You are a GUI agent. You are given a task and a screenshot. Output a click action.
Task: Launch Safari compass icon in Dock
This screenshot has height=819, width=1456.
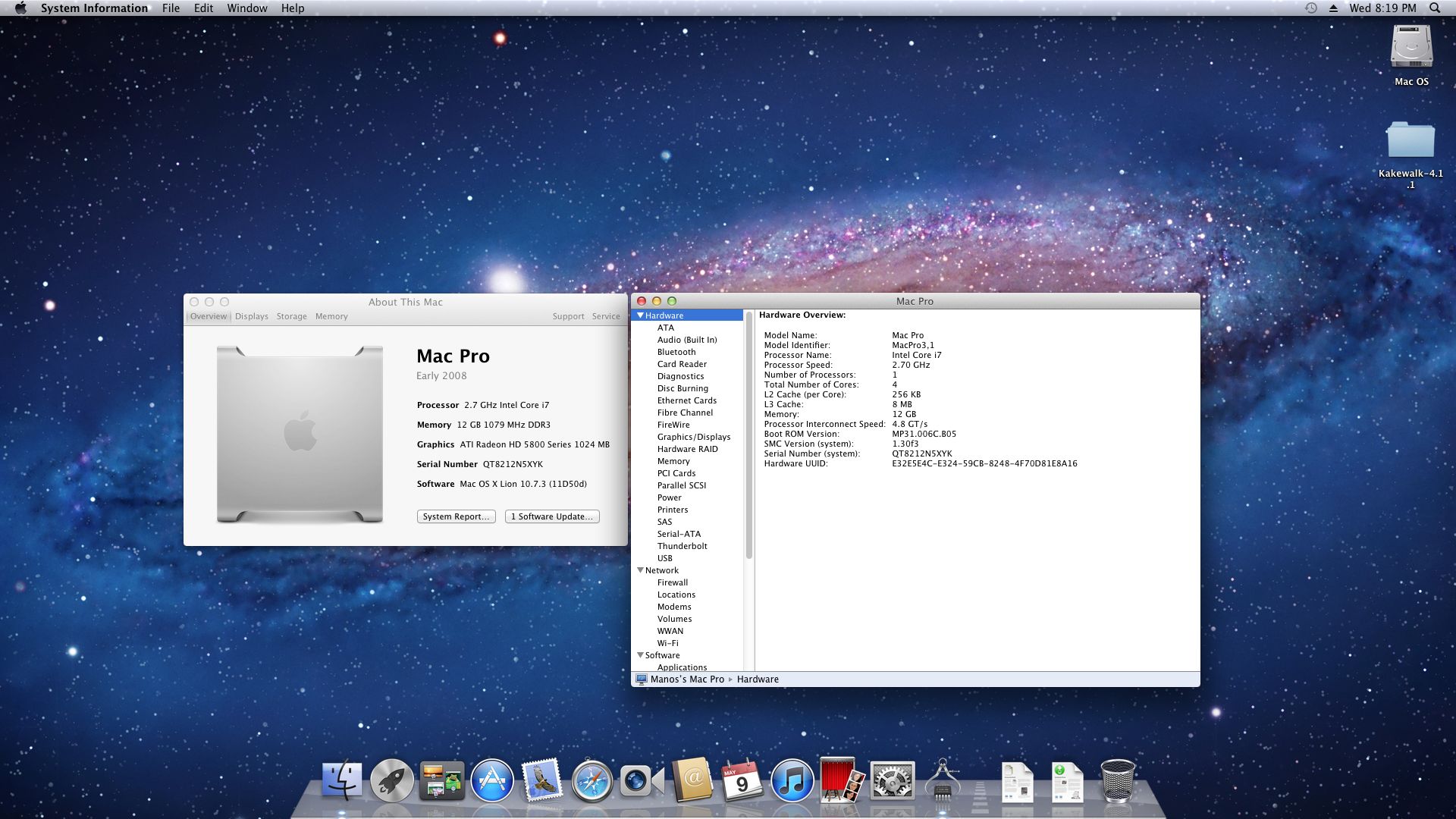point(591,780)
